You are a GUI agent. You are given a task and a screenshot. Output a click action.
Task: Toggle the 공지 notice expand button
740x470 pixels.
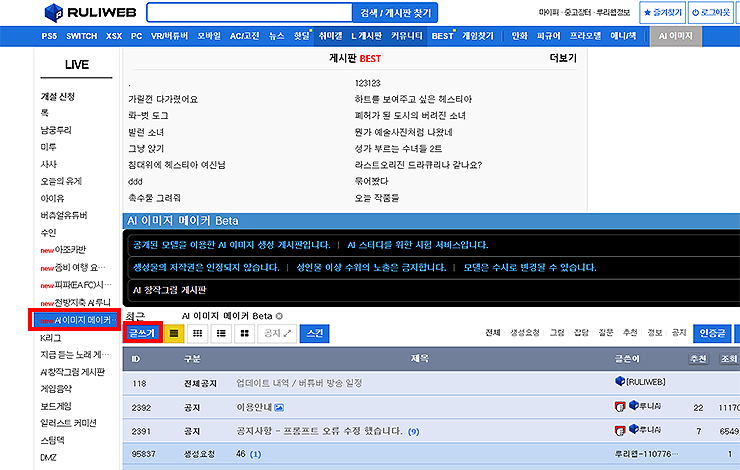[277, 334]
